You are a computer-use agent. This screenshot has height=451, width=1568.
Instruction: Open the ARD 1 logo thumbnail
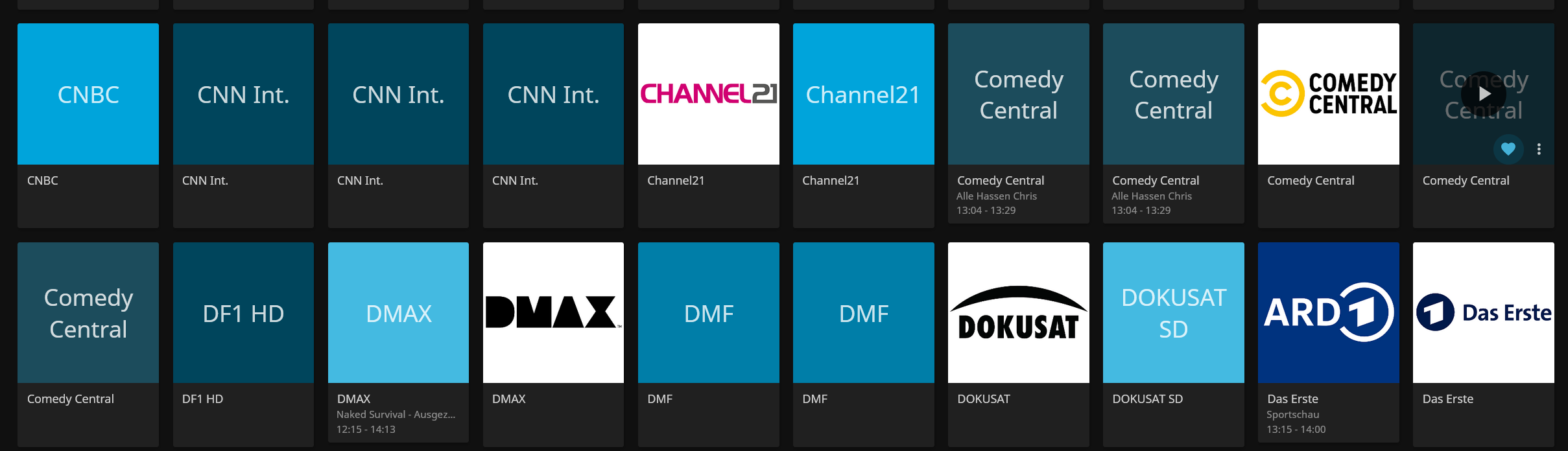1328,312
